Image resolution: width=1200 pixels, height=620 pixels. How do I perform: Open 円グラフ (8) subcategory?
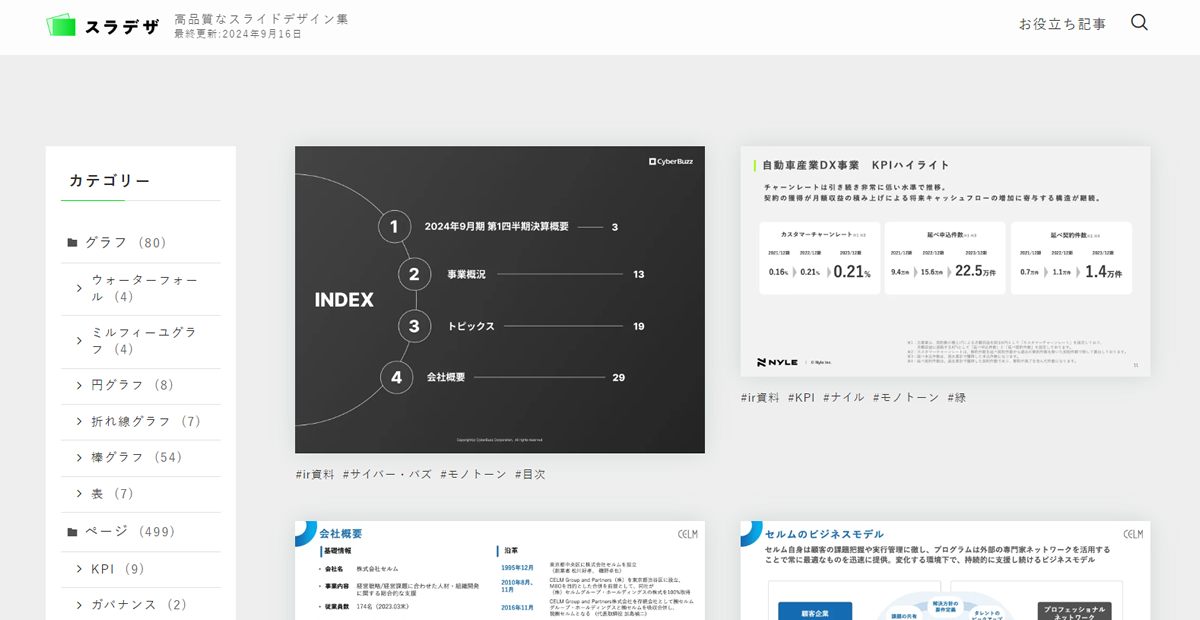[x=133, y=385]
